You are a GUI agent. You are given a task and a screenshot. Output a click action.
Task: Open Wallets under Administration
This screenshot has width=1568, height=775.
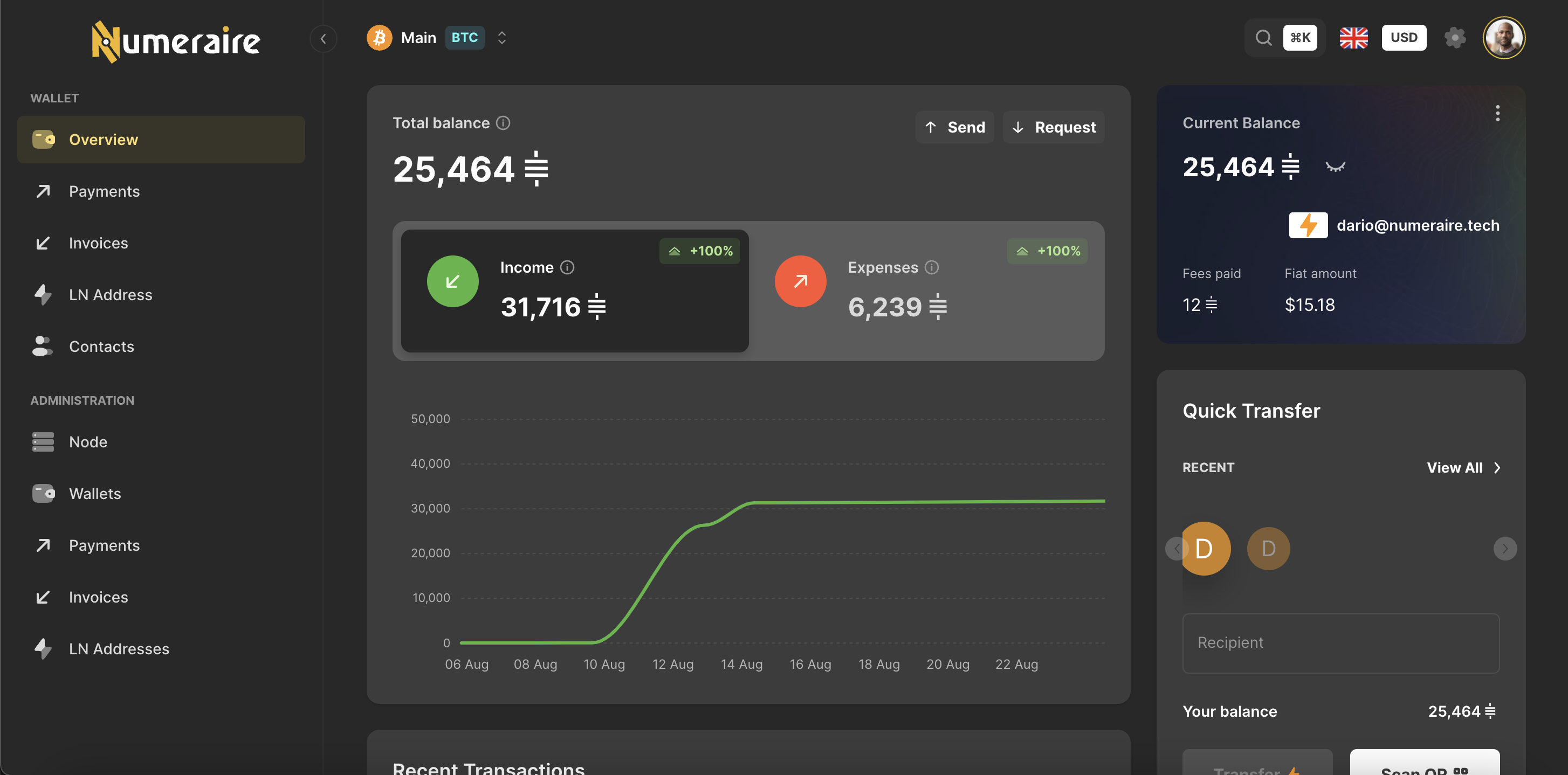point(161,493)
